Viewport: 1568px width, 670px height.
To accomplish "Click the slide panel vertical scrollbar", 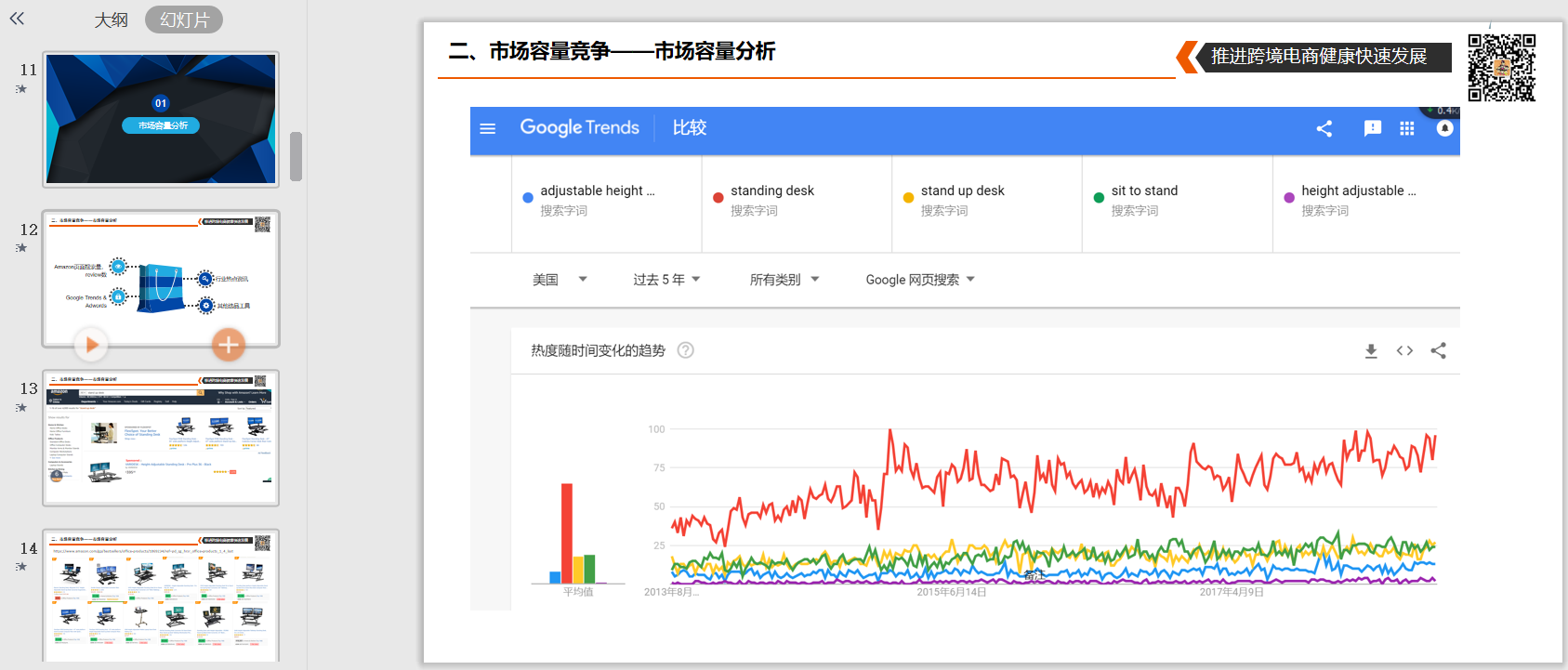I will [296, 156].
